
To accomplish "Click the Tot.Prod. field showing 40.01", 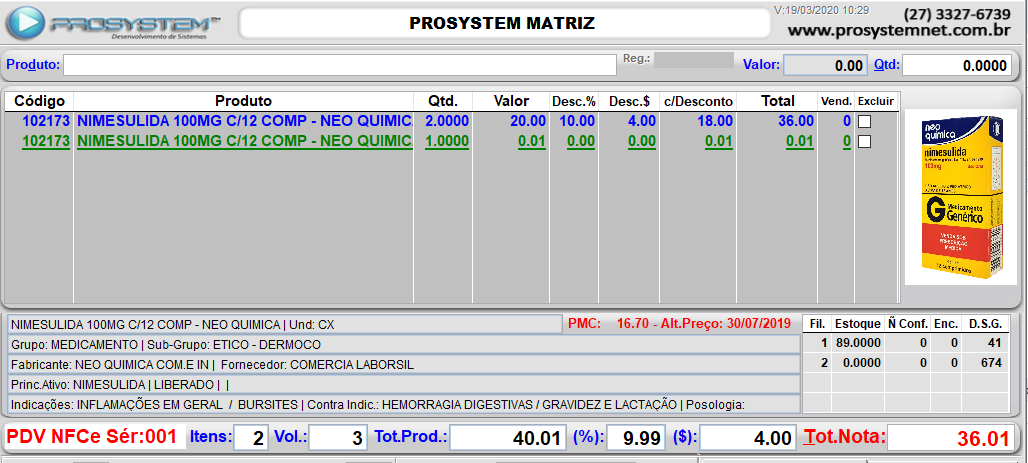I will (507, 437).
